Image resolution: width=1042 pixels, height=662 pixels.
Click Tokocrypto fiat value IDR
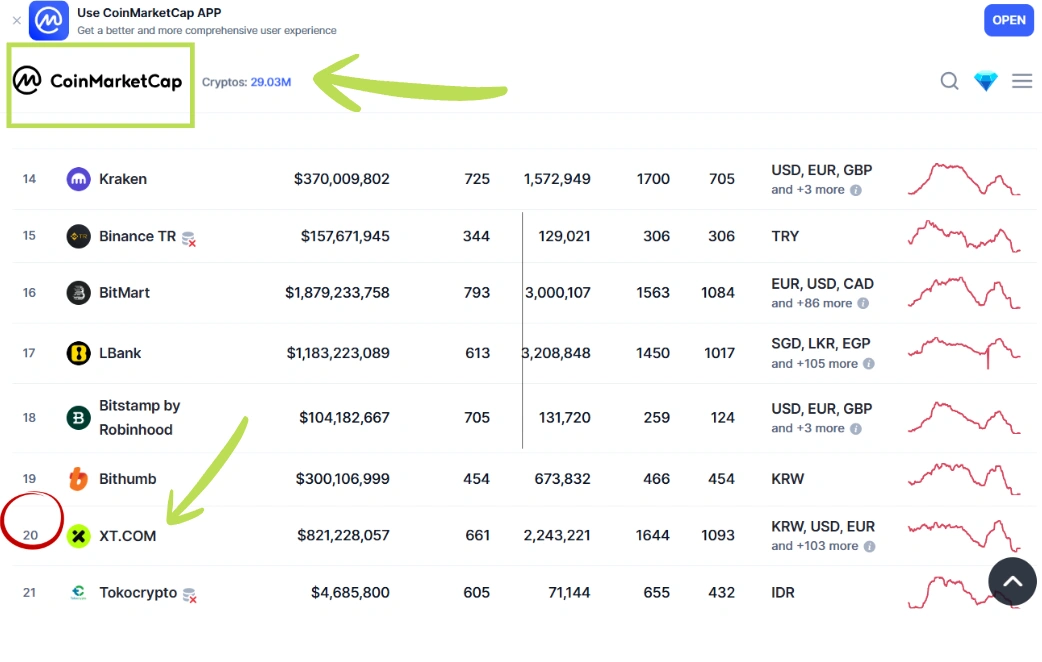point(783,592)
